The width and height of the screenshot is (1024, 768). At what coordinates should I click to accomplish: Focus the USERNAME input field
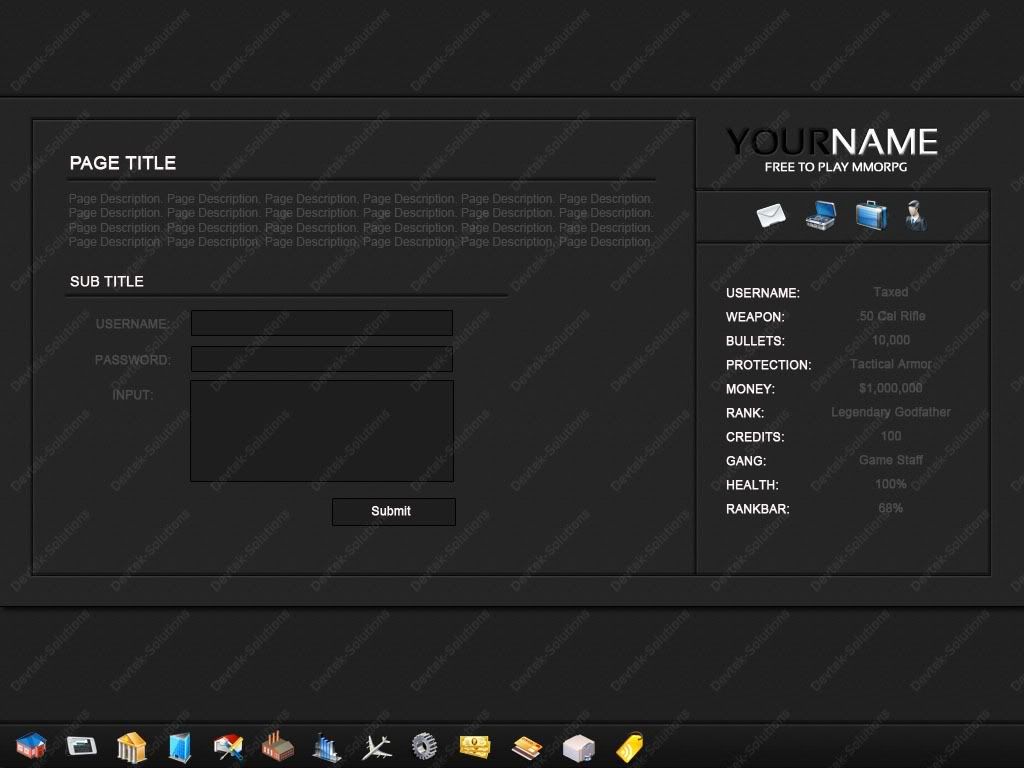321,323
